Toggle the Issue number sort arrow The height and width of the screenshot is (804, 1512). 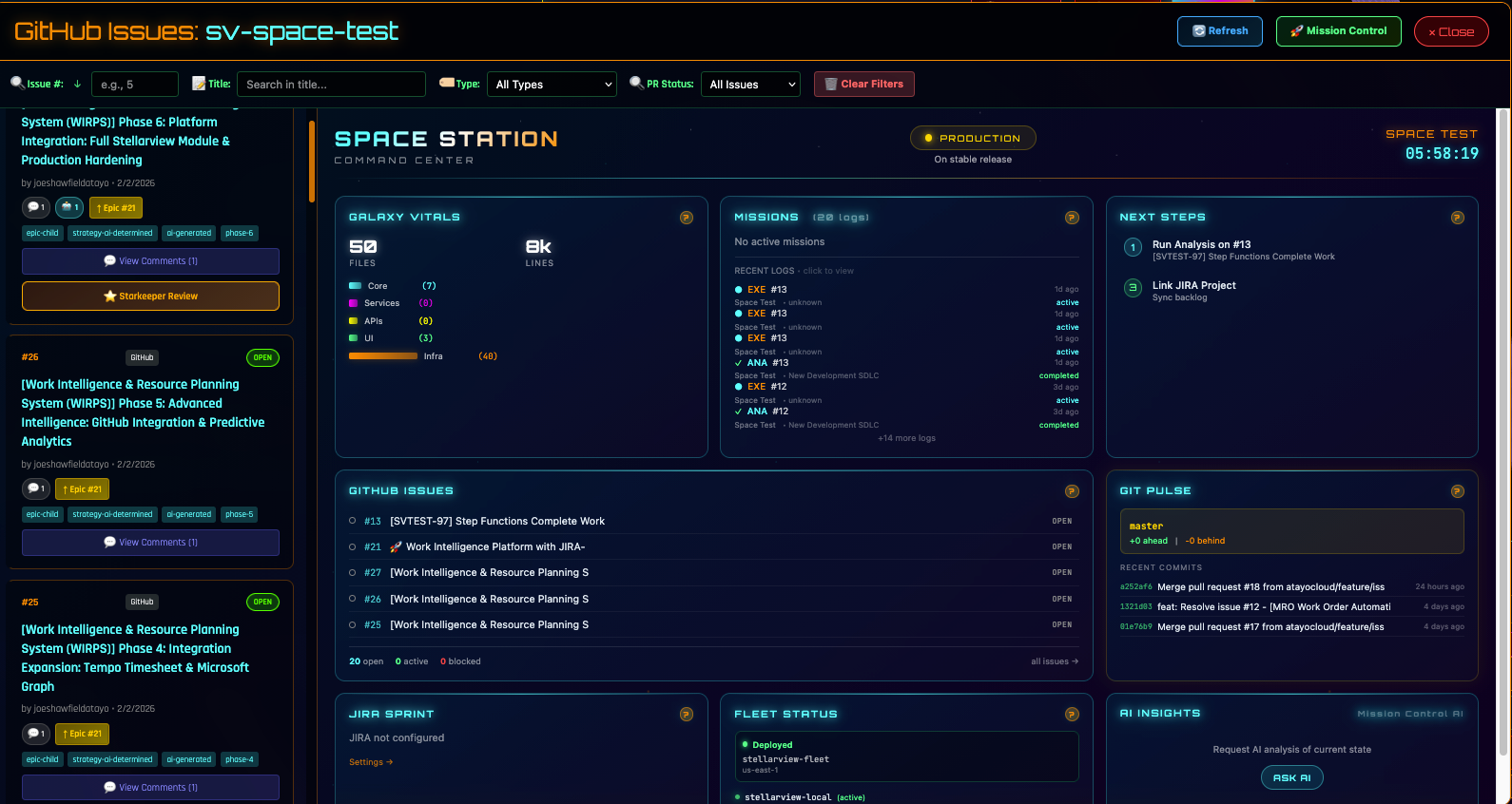tap(77, 85)
